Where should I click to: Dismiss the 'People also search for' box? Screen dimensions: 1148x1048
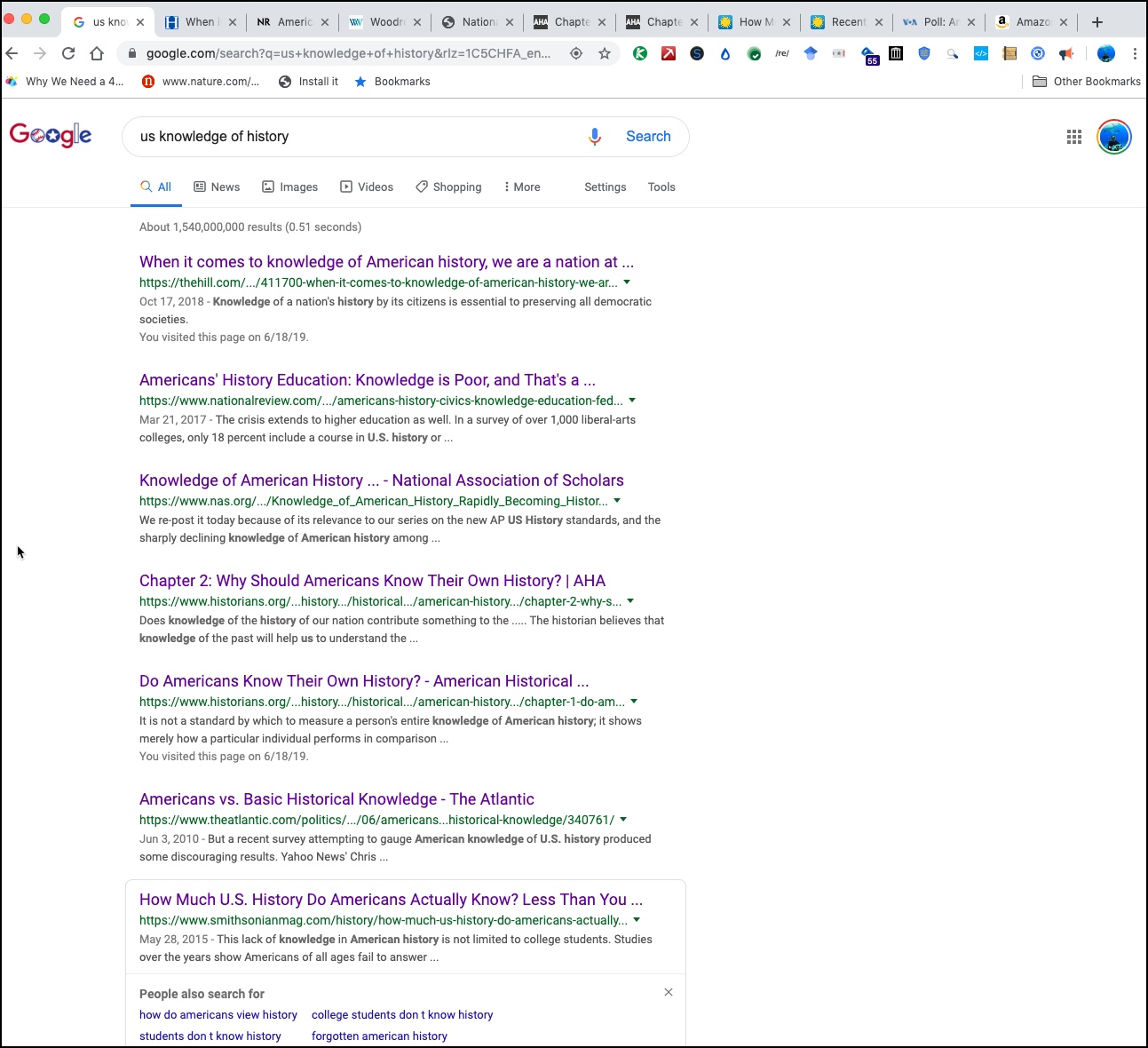point(669,992)
